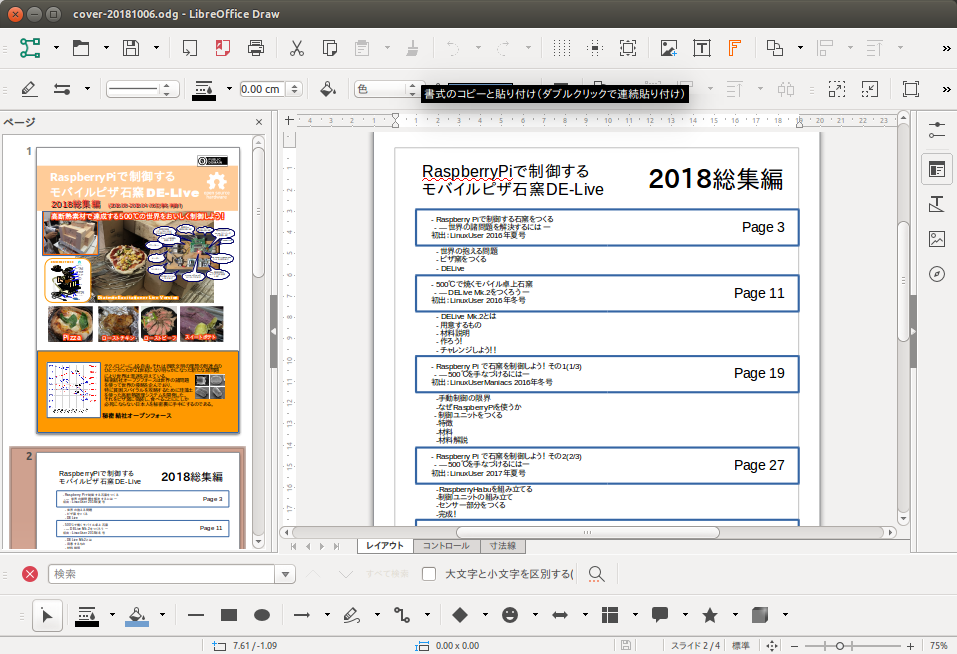957x654 pixels.
Task: Draw a straight line
Action: tap(196, 615)
